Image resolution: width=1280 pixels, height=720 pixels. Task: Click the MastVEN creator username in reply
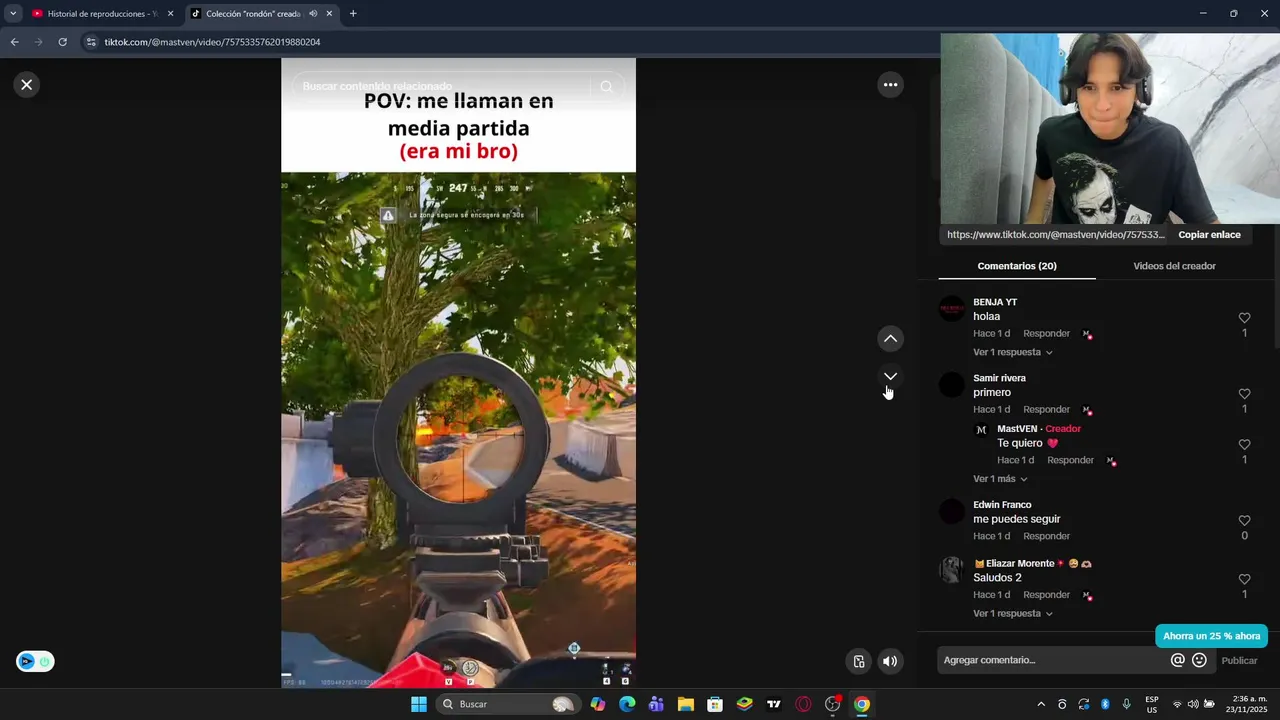click(x=1015, y=429)
